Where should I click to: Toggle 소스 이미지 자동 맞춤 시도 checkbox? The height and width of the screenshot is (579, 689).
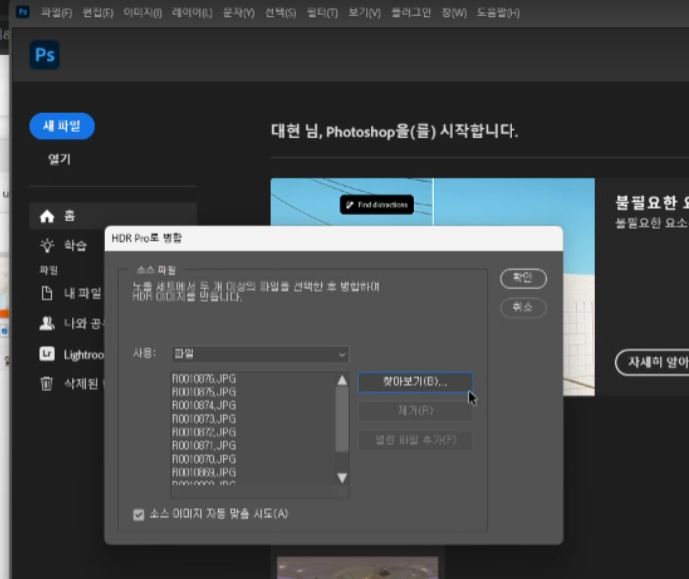[139, 514]
